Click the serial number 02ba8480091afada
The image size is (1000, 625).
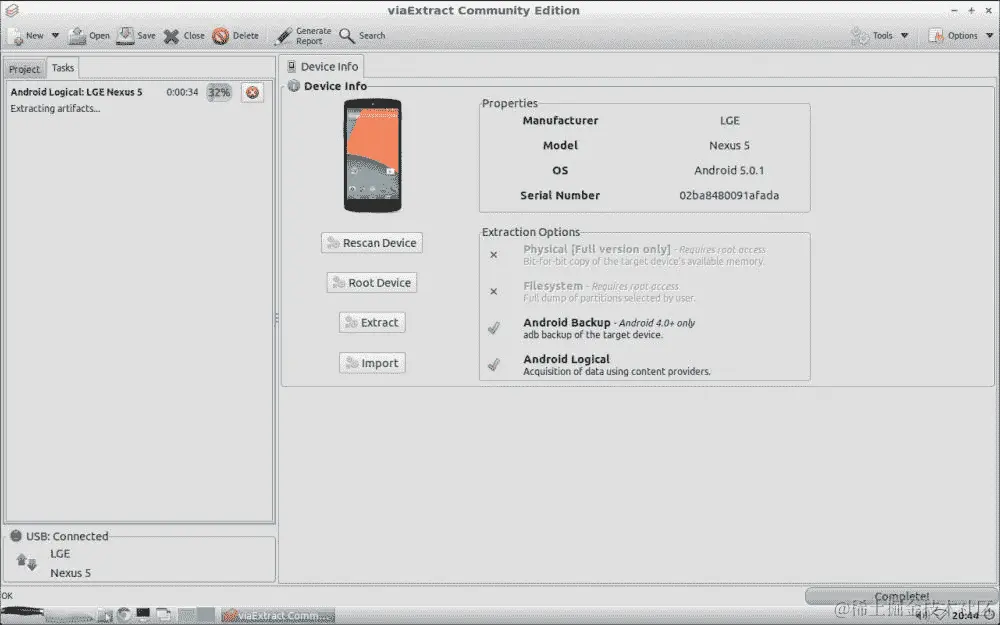729,195
